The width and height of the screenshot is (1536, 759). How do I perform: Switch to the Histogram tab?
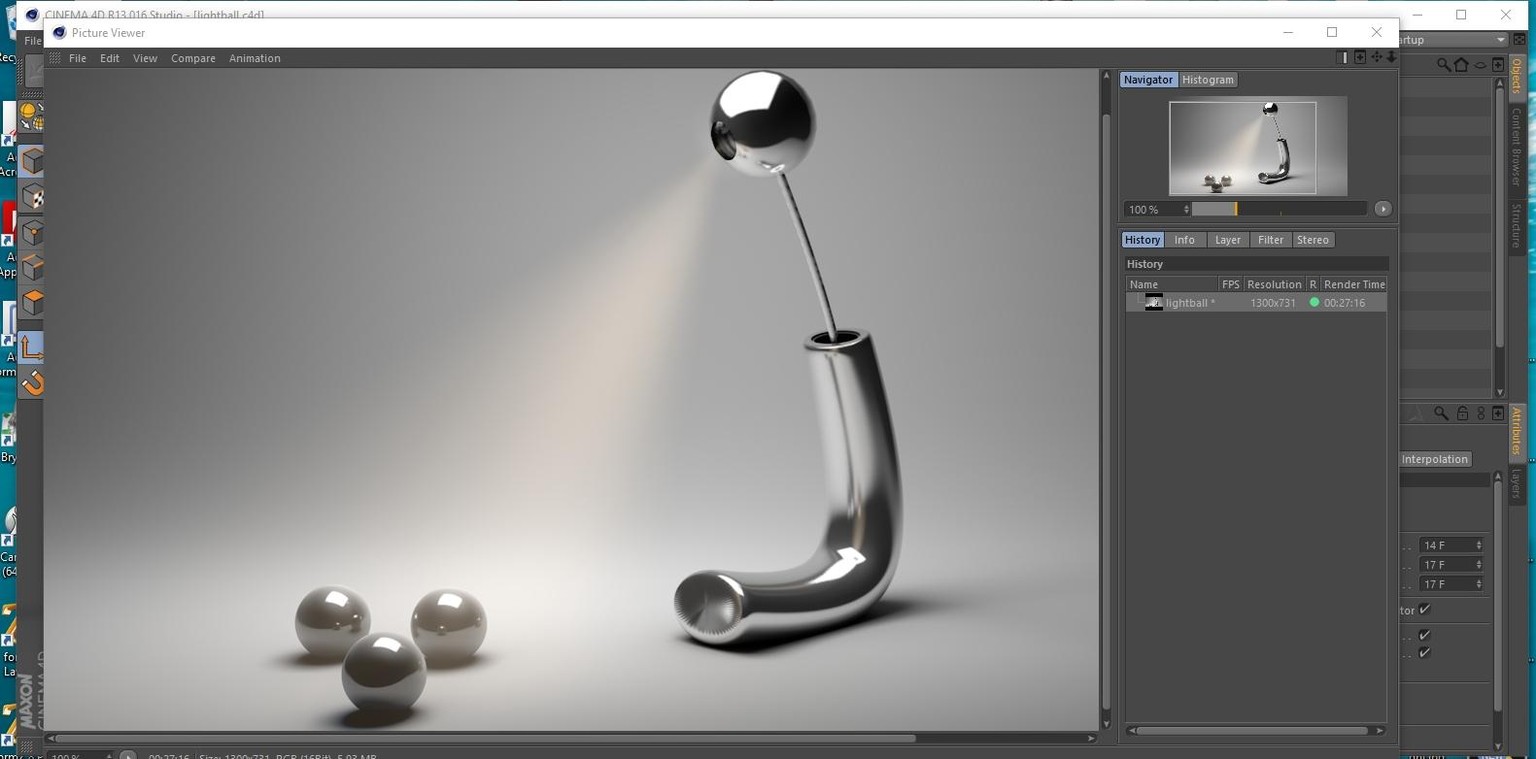click(x=1208, y=80)
